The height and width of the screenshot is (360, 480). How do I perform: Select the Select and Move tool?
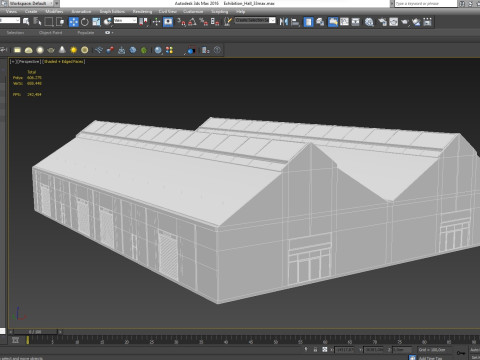coord(74,22)
